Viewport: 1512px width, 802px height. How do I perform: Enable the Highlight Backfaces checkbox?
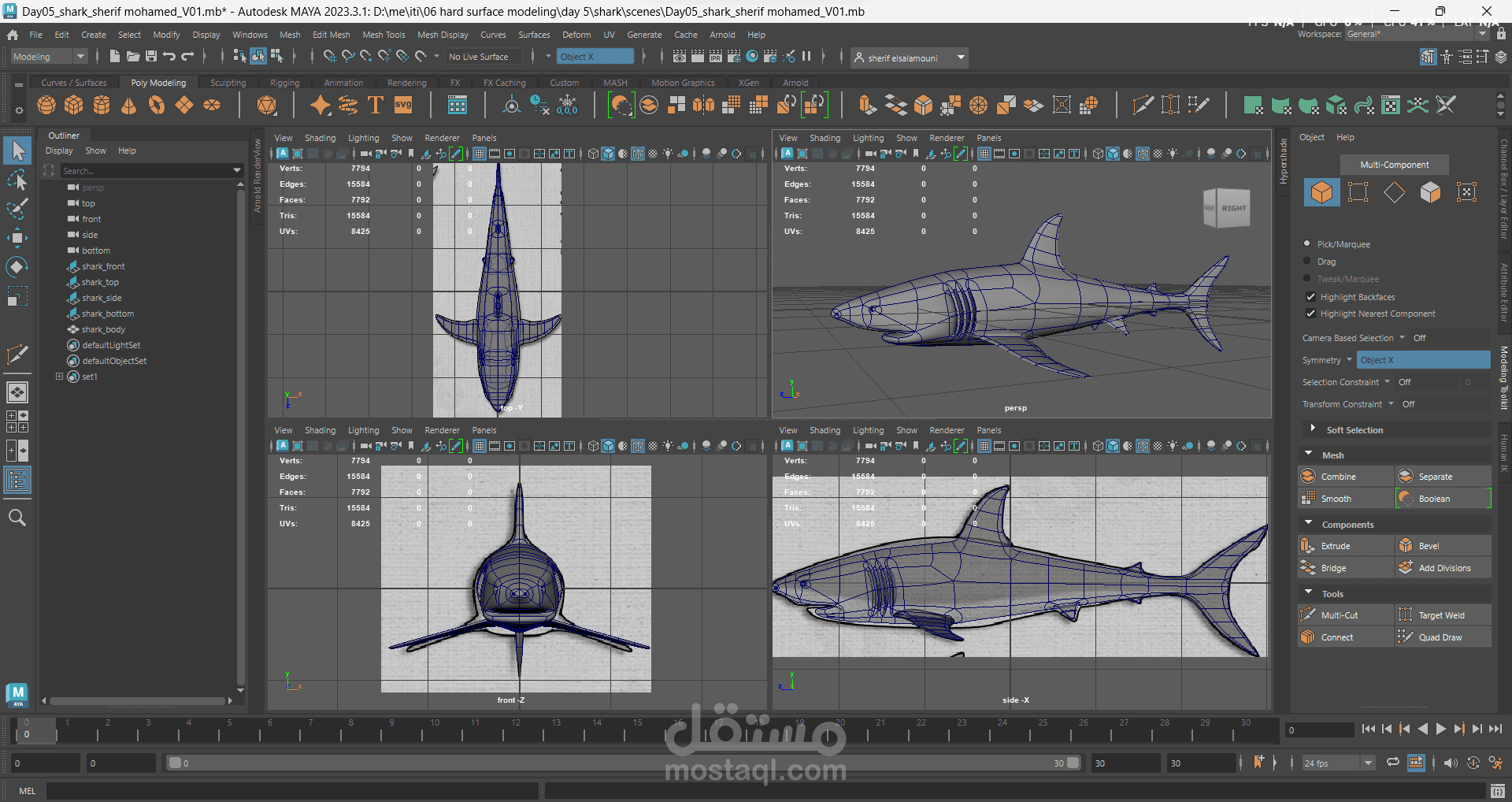[1311, 297]
